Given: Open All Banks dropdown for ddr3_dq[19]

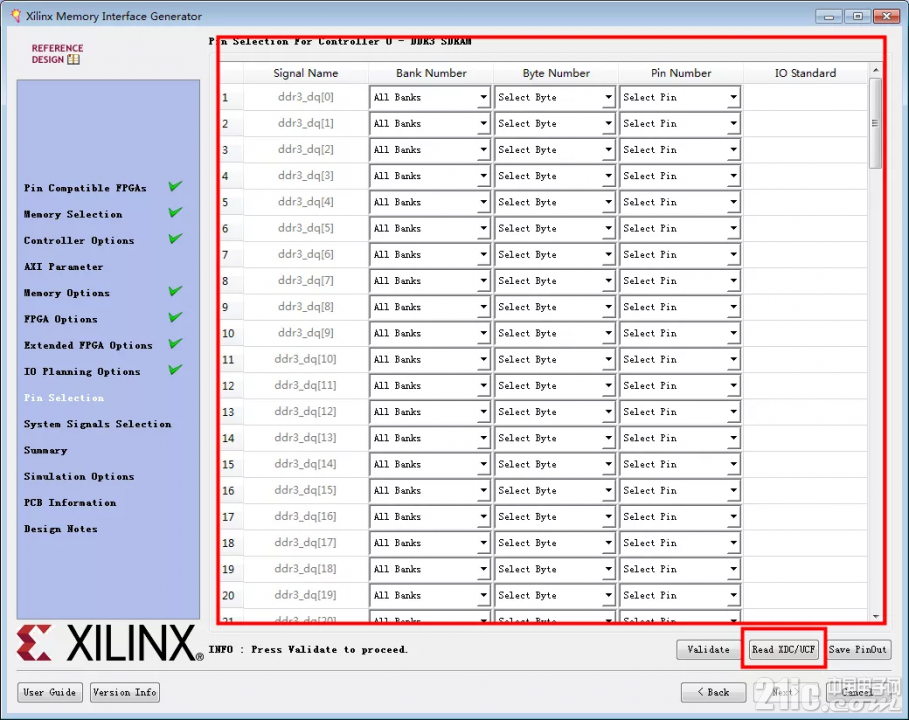Looking at the screenshot, I should coord(430,595).
